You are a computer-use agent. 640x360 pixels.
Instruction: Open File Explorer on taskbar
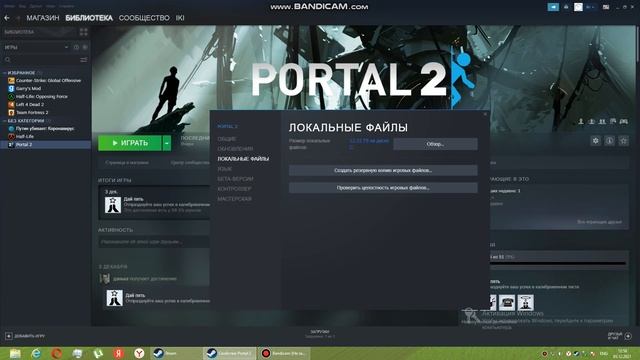(x=15, y=353)
